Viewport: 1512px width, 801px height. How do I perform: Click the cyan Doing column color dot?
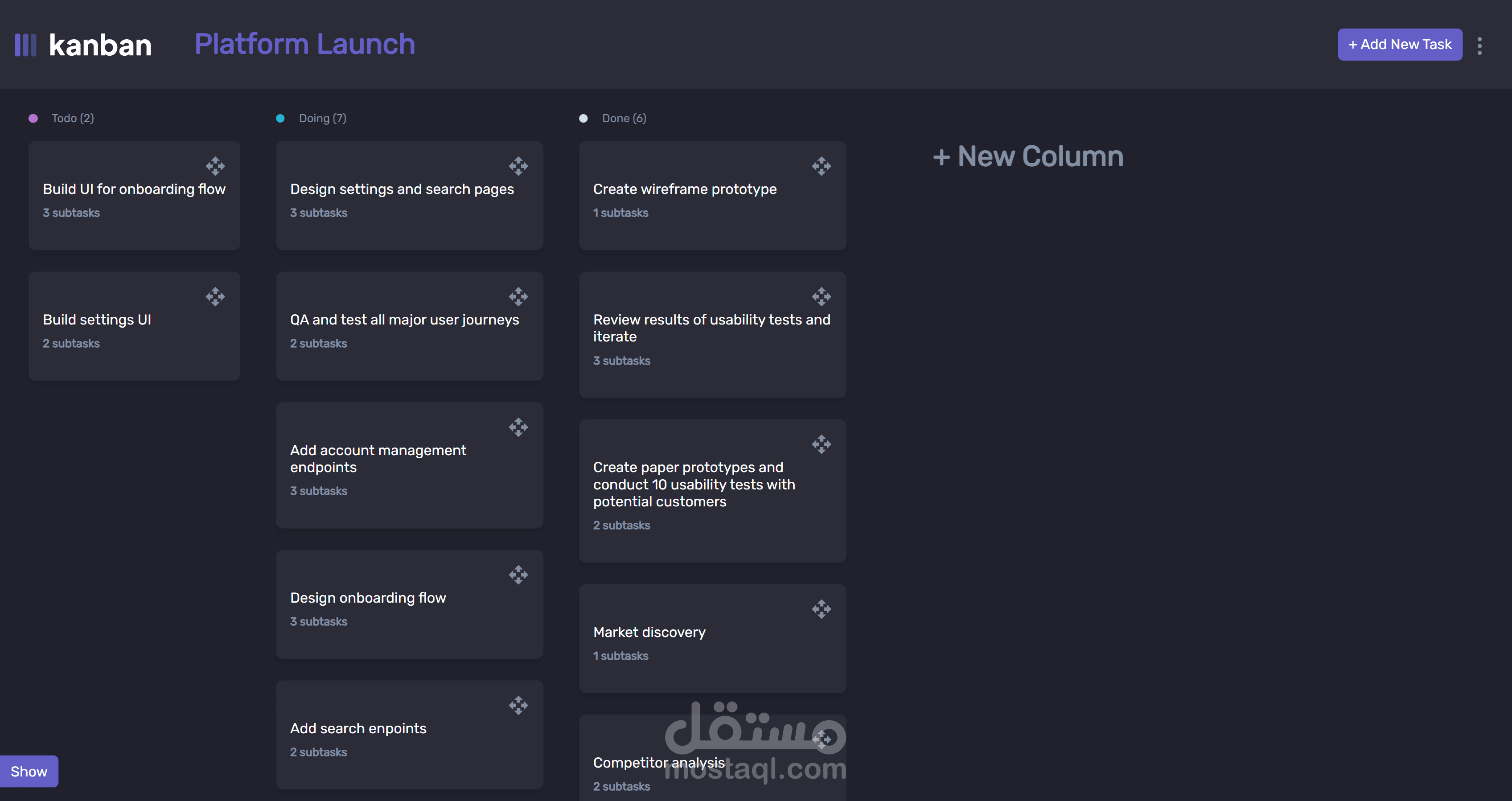(x=280, y=119)
